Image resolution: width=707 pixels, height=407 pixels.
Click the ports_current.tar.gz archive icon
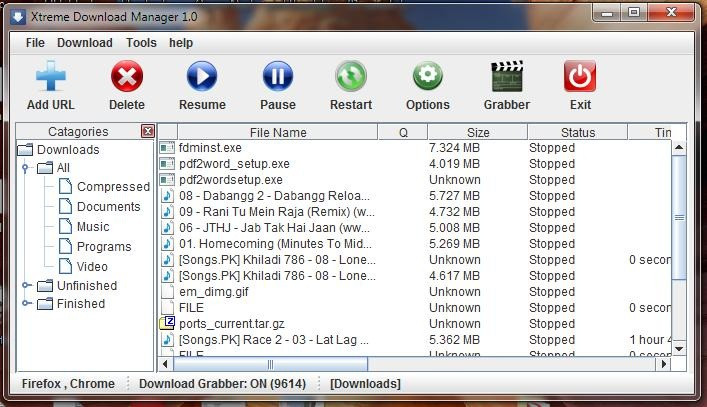point(167,323)
